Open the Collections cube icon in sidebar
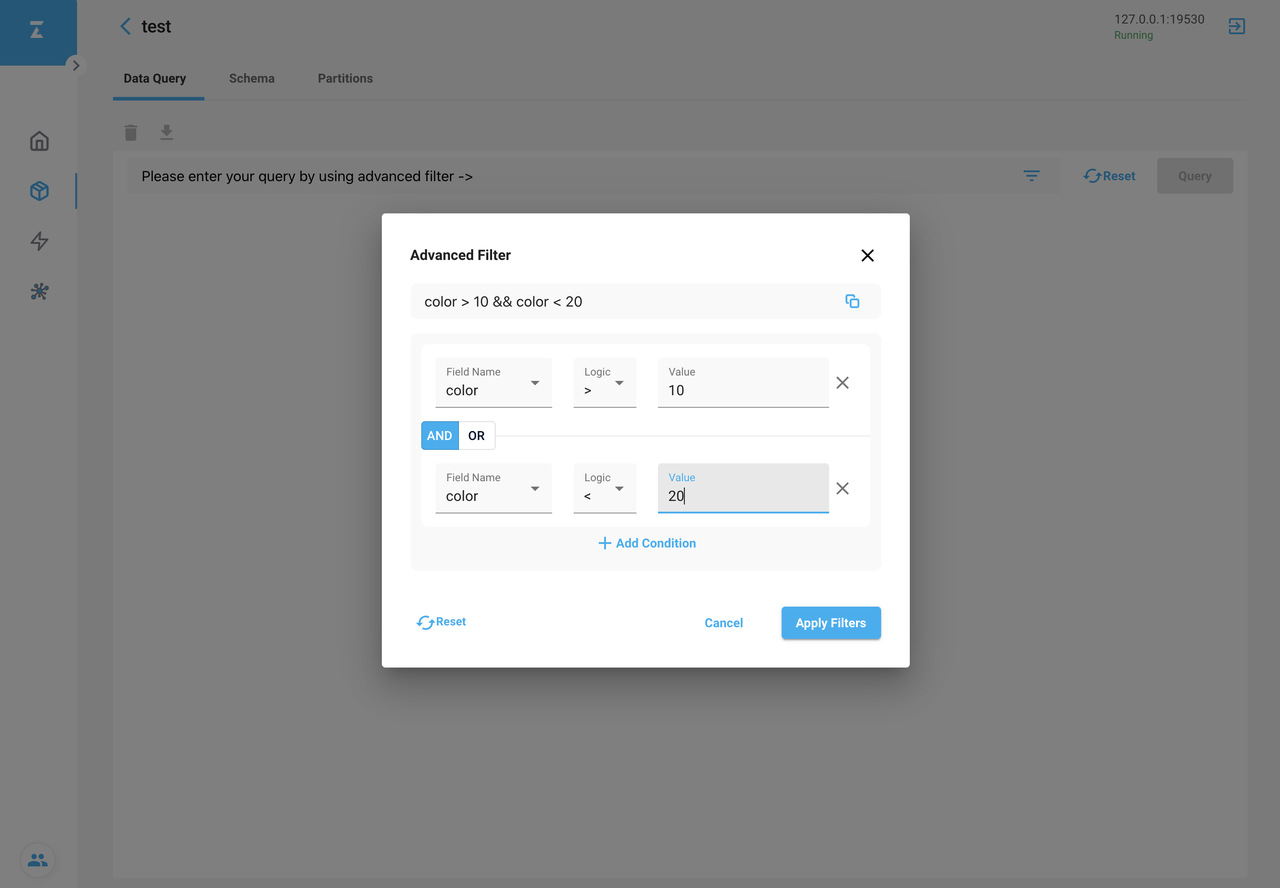This screenshot has width=1280, height=888. click(x=39, y=191)
